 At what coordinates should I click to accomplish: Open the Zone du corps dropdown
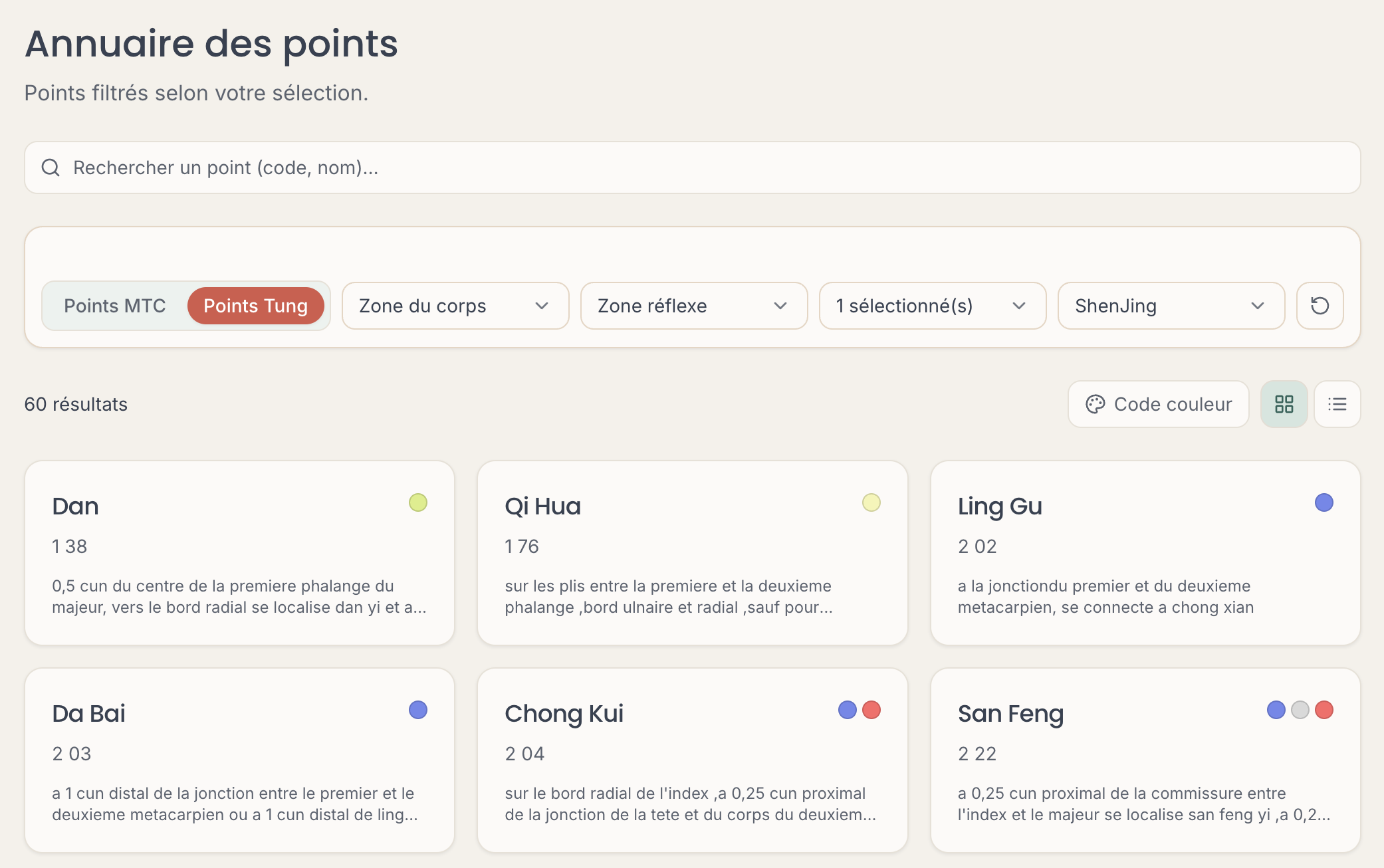pos(455,306)
